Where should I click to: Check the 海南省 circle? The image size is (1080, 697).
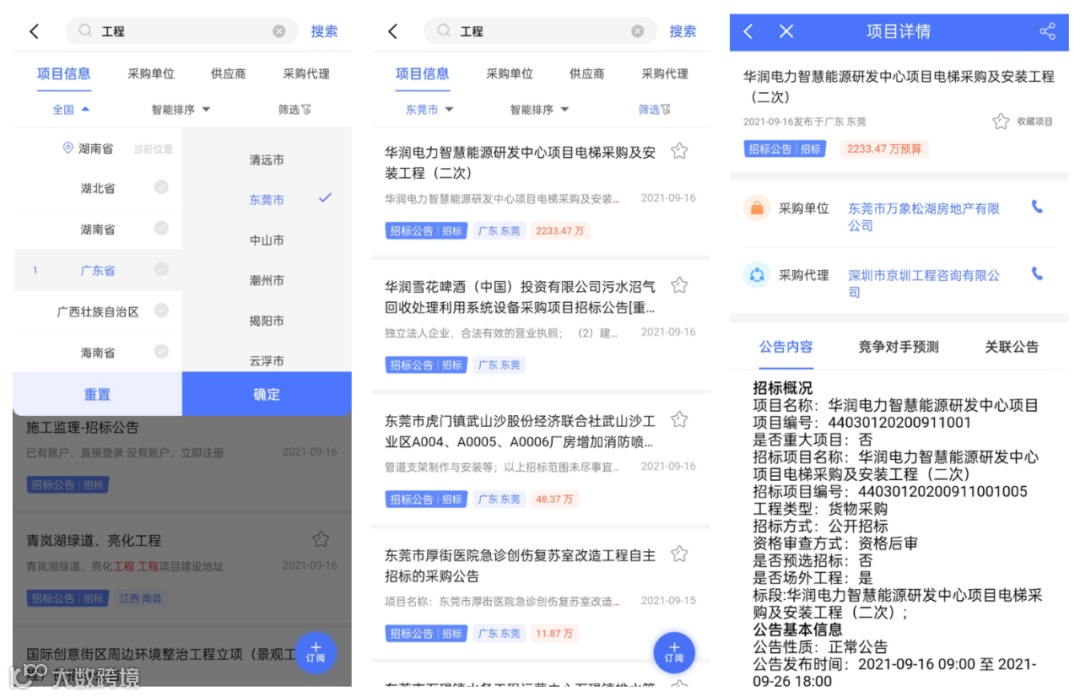[161, 351]
